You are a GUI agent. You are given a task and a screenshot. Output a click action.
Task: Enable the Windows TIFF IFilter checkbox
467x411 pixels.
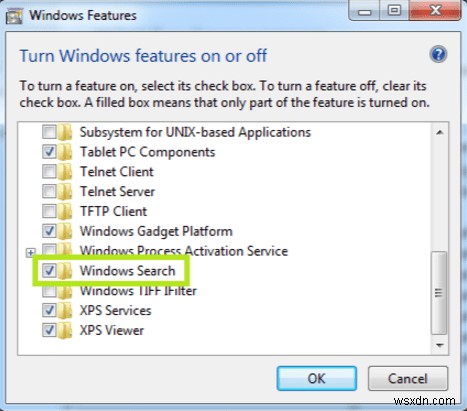pyautogui.click(x=49, y=291)
